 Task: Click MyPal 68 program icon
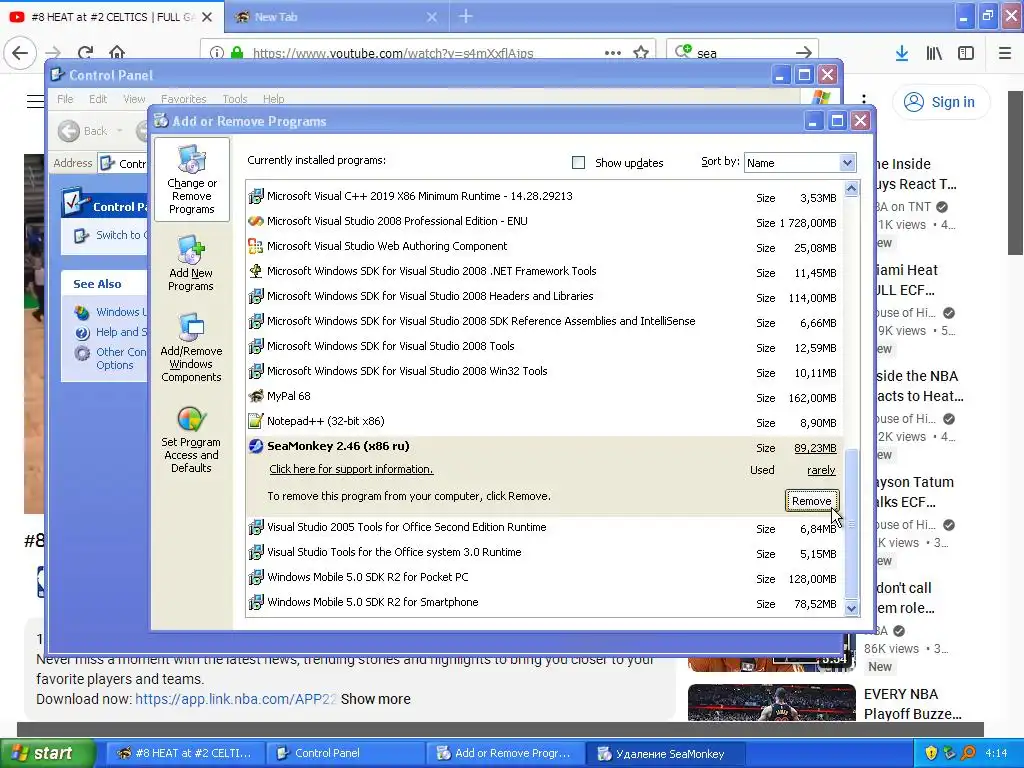(256, 396)
